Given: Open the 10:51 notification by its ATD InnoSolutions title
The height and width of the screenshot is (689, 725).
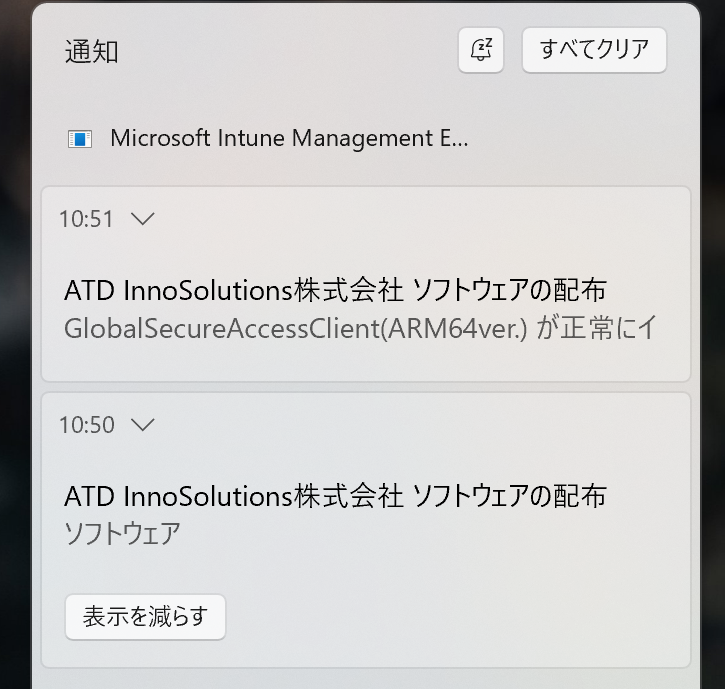Looking at the screenshot, I should (x=334, y=291).
